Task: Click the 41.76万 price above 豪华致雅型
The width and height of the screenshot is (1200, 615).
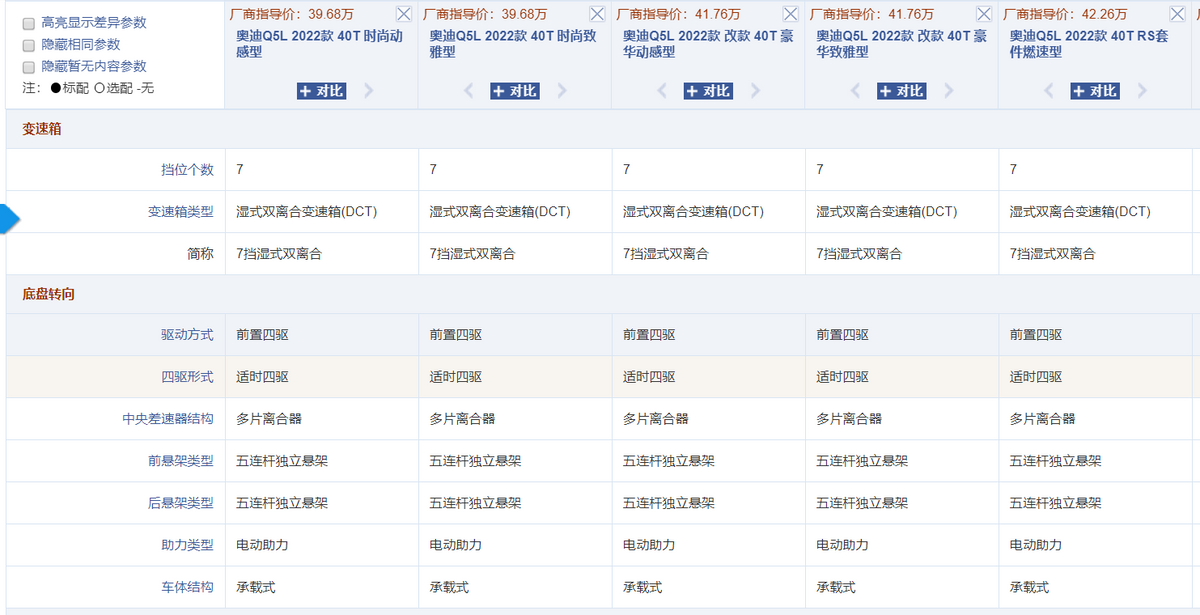Action: 910,14
